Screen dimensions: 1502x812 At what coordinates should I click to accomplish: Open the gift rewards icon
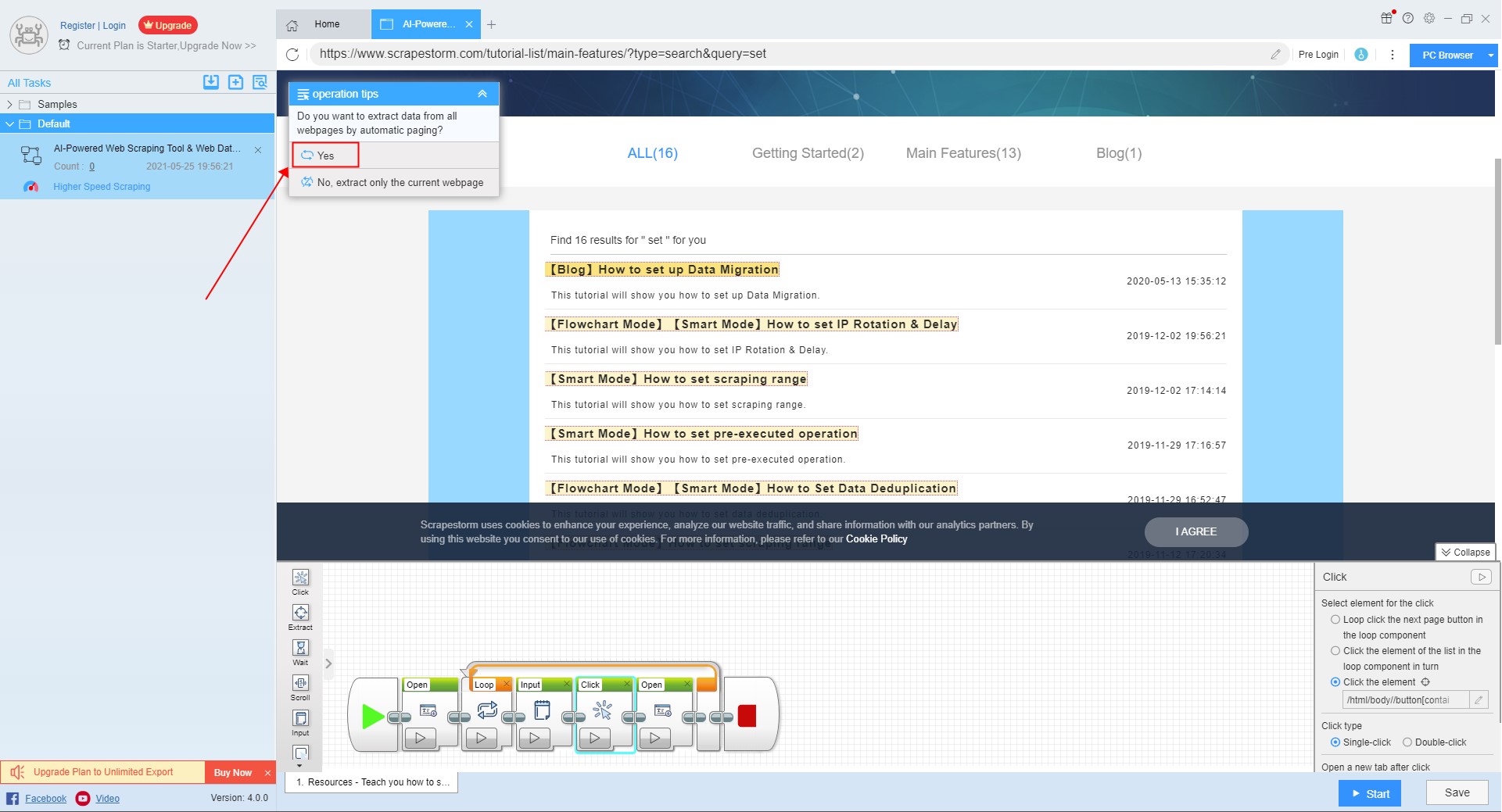click(1386, 18)
